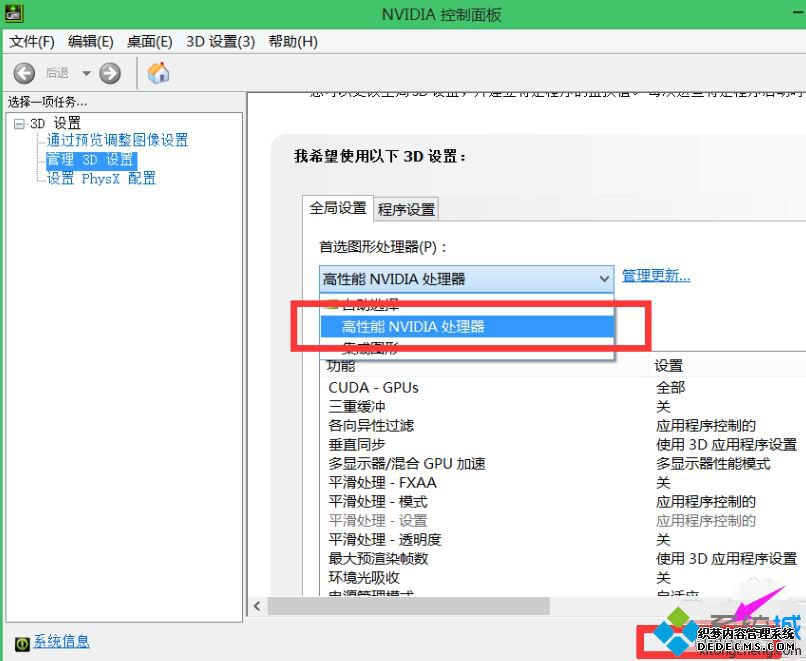
Task: Click the horizontal scrollbar left arrow
Action: click(257, 607)
